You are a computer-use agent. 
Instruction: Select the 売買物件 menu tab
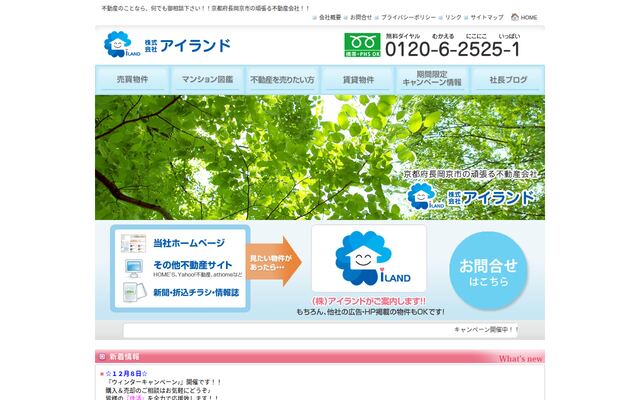pyautogui.click(x=132, y=80)
